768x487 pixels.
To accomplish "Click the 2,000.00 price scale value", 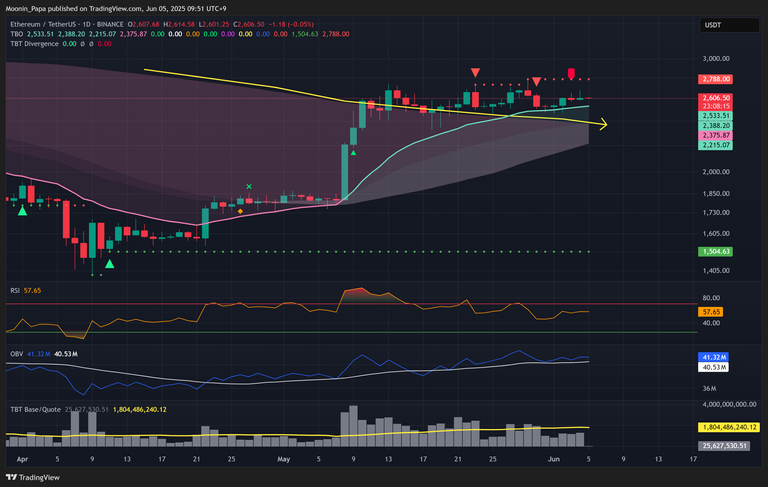I will tap(716, 171).
